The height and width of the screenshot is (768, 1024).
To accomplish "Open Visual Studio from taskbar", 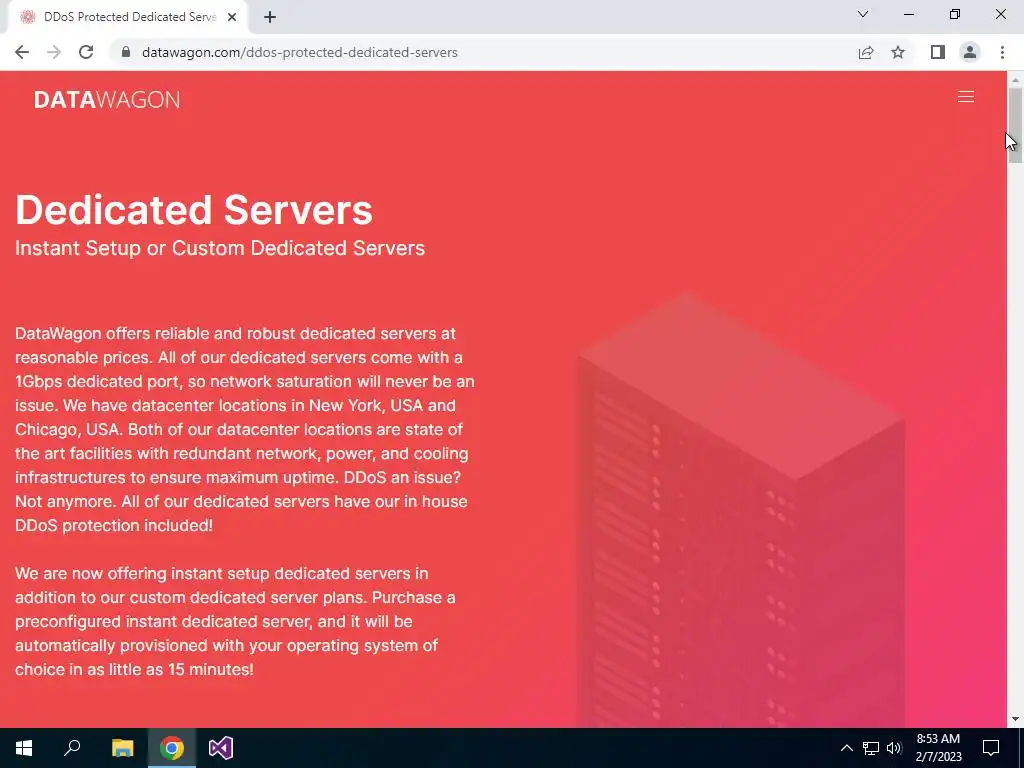I will coord(221,748).
